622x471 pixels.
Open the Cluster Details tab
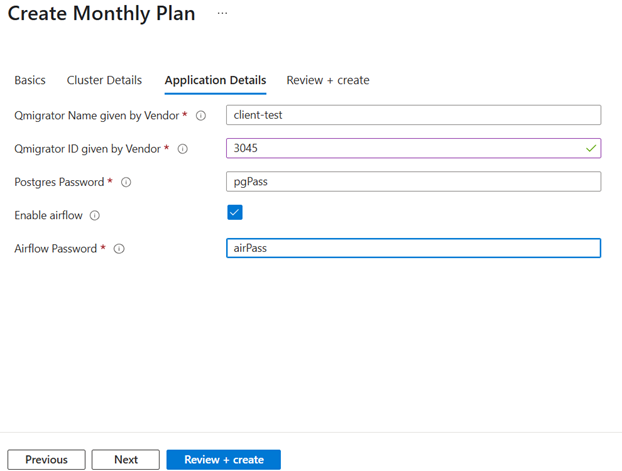104,80
